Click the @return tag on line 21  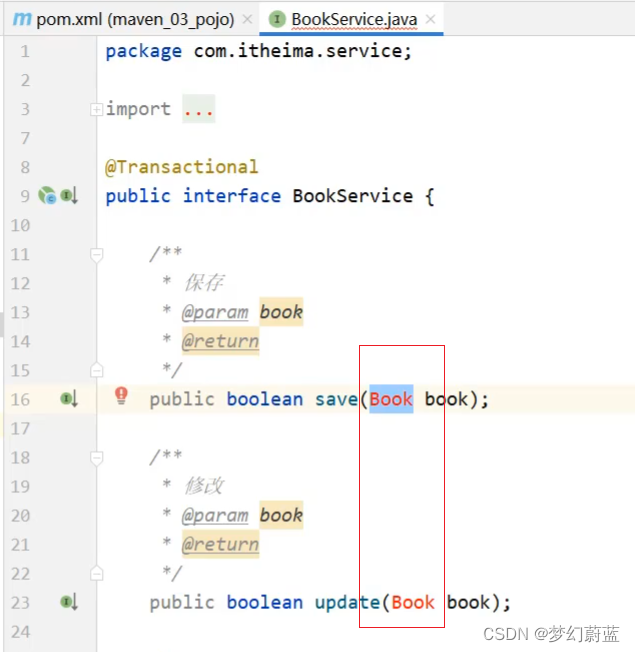point(220,544)
